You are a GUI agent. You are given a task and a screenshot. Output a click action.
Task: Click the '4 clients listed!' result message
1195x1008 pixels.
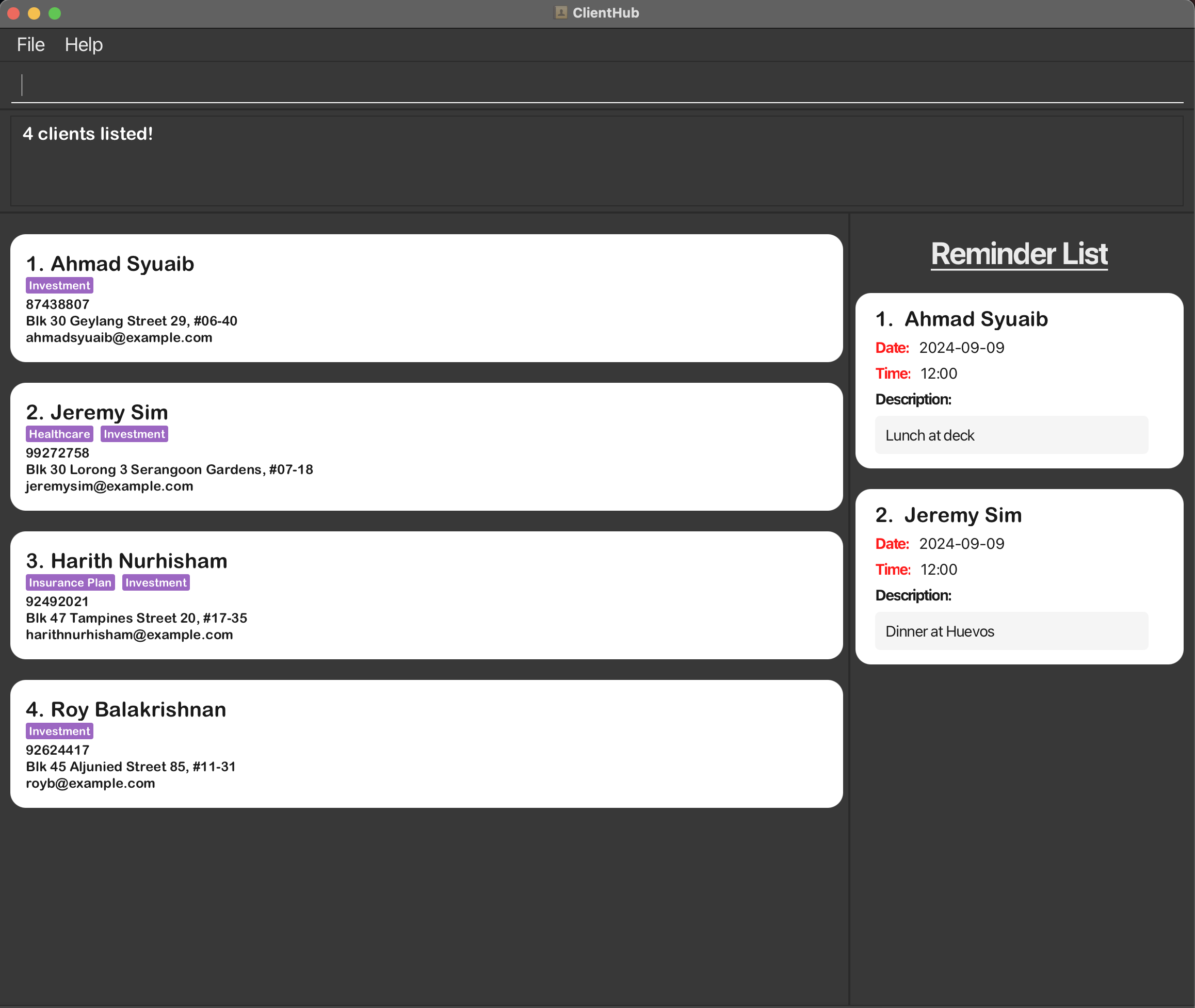[88, 134]
